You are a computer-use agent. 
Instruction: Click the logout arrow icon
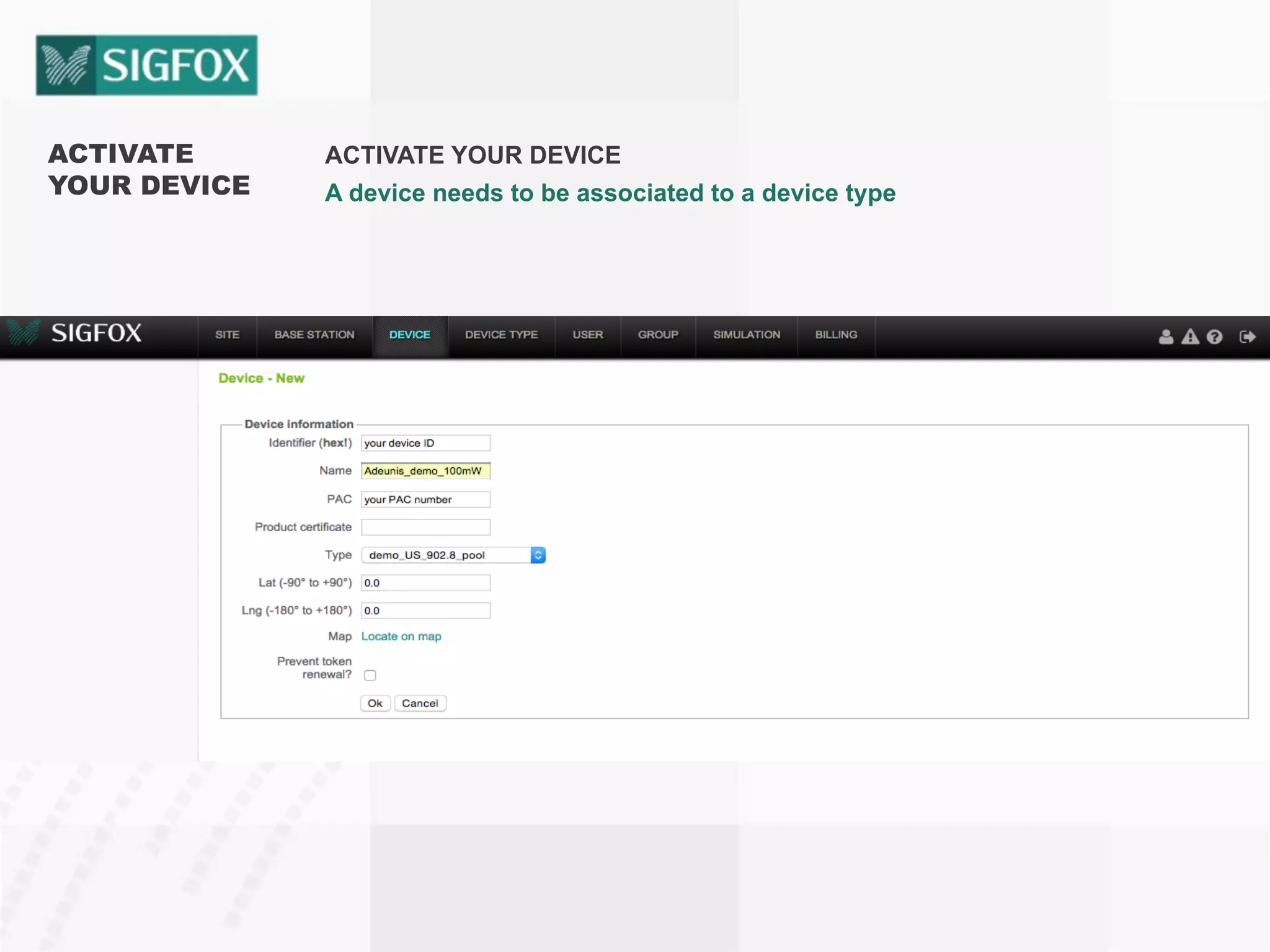pos(1247,337)
